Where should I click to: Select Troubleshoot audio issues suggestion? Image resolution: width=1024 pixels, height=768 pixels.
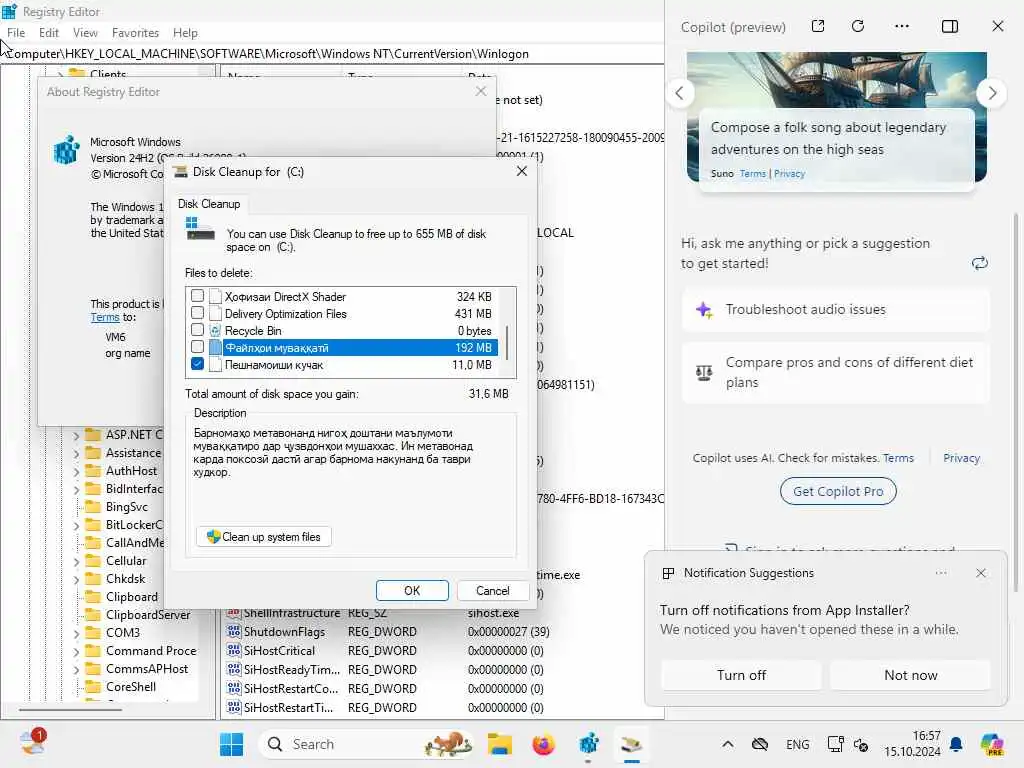(835, 310)
